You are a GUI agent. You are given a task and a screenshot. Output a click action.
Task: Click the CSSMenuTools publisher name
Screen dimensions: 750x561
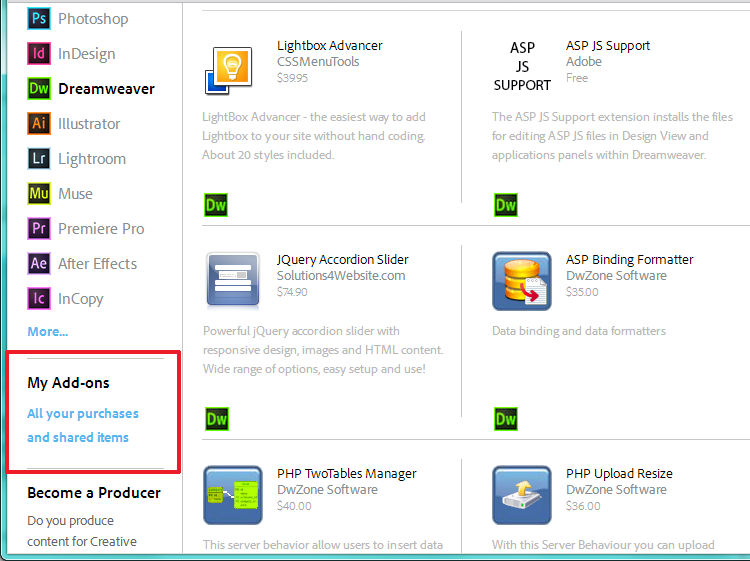point(318,62)
